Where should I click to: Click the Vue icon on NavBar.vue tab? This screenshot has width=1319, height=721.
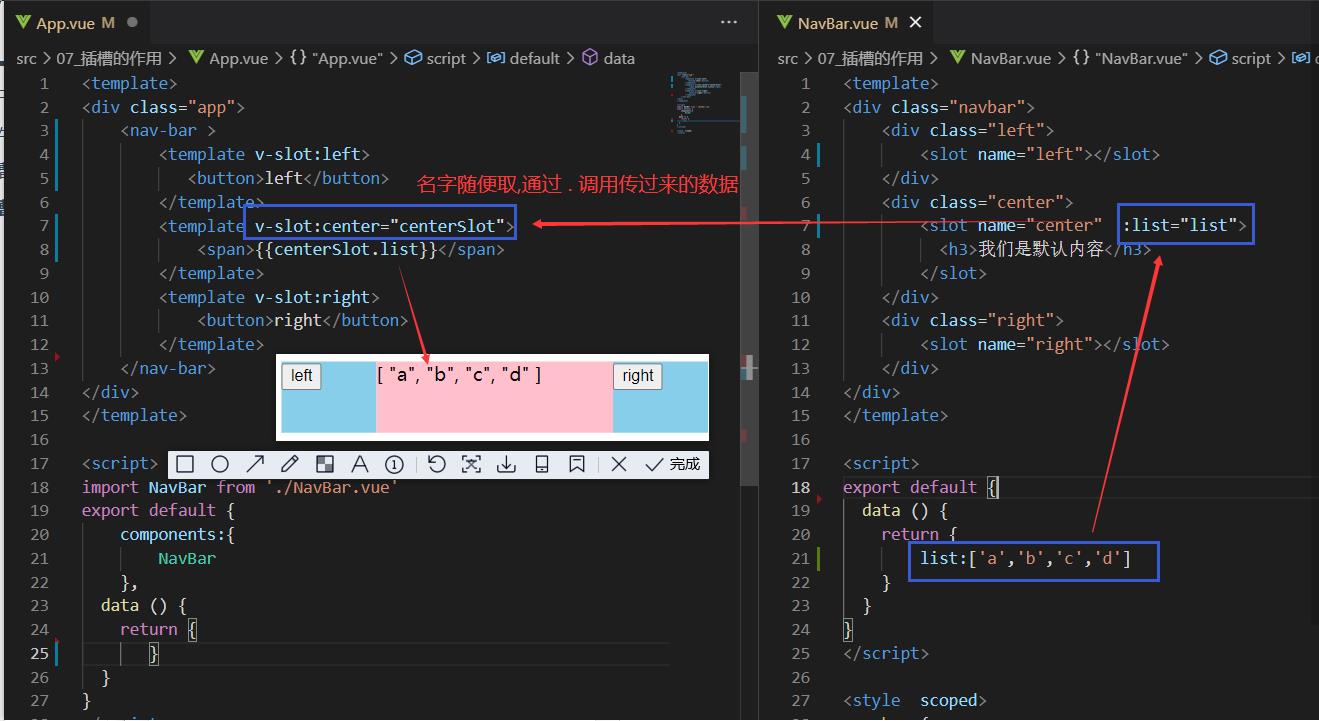[x=783, y=23]
